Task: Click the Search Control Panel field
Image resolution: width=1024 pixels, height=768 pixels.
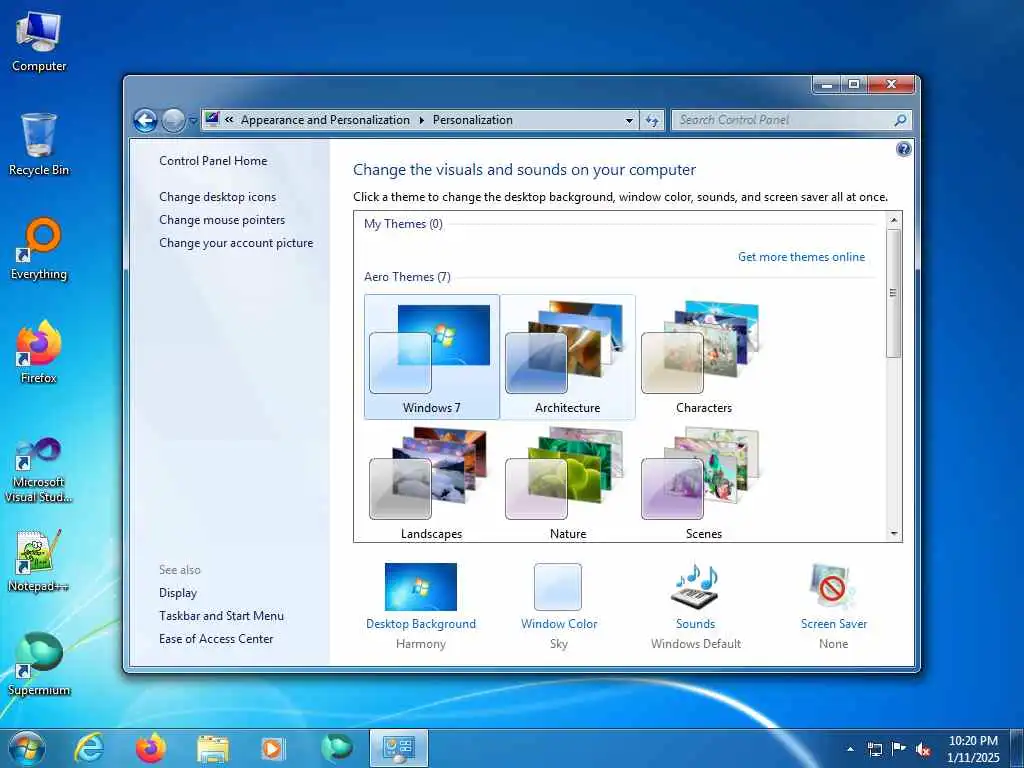Action: tap(784, 120)
